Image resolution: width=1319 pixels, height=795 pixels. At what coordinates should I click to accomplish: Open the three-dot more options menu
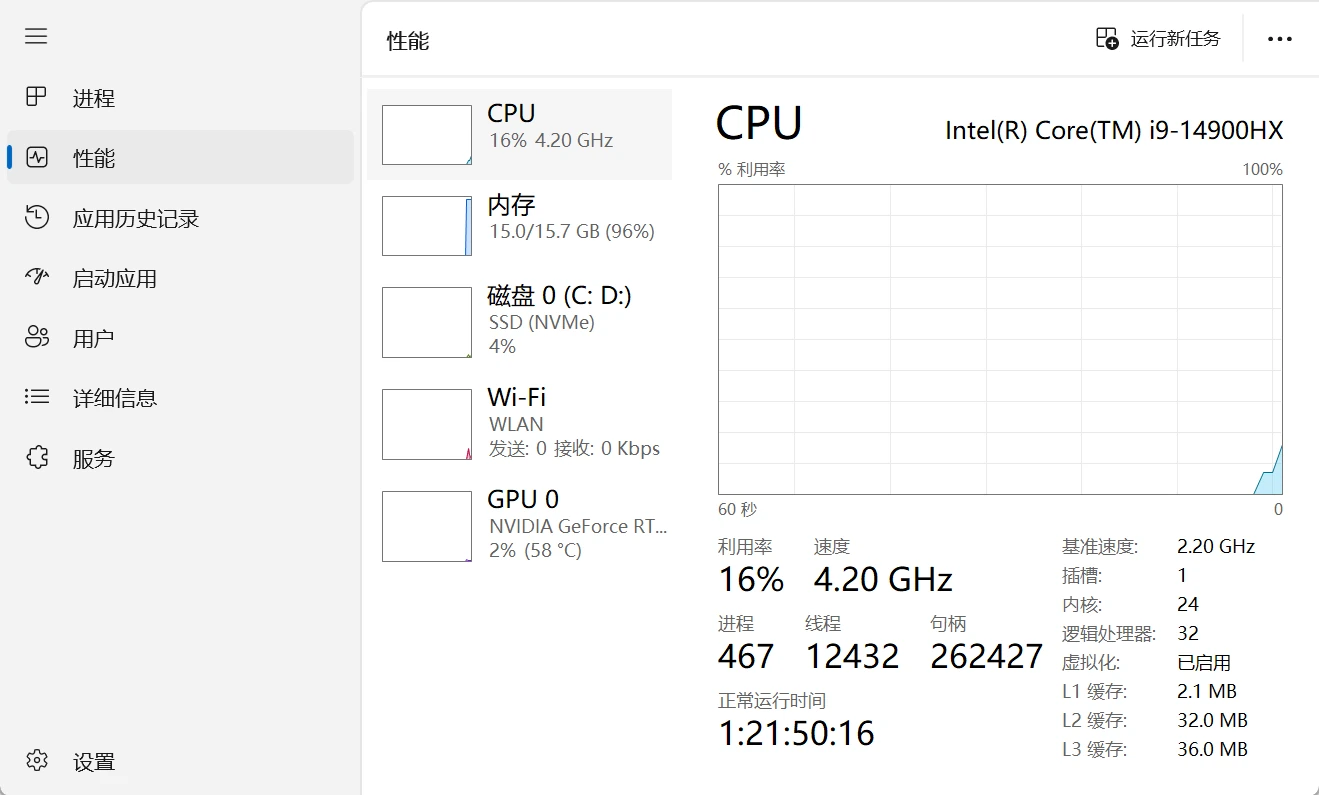pos(1280,39)
